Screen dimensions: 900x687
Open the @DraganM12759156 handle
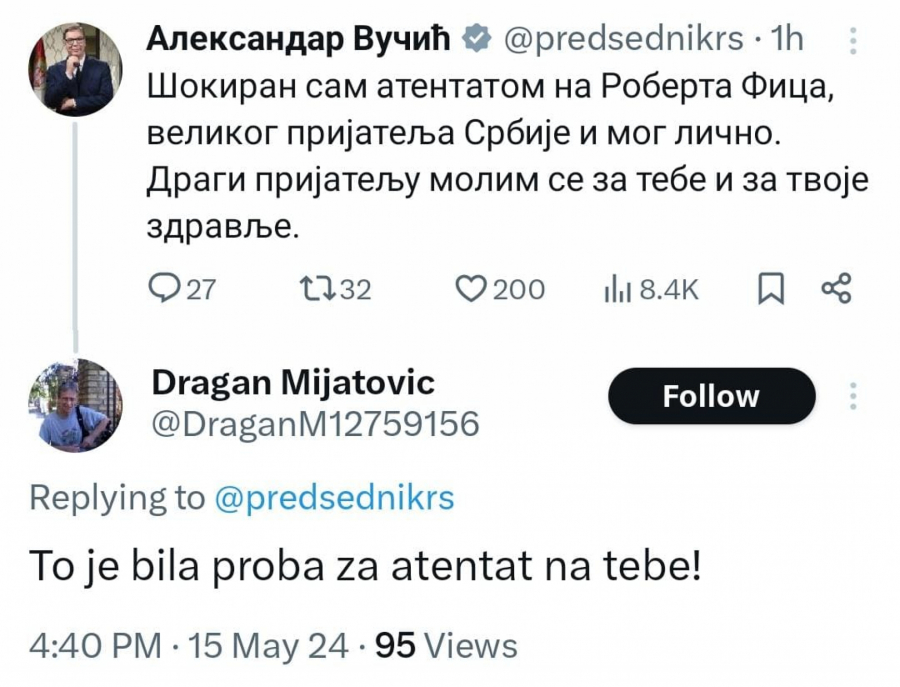[x=313, y=424]
